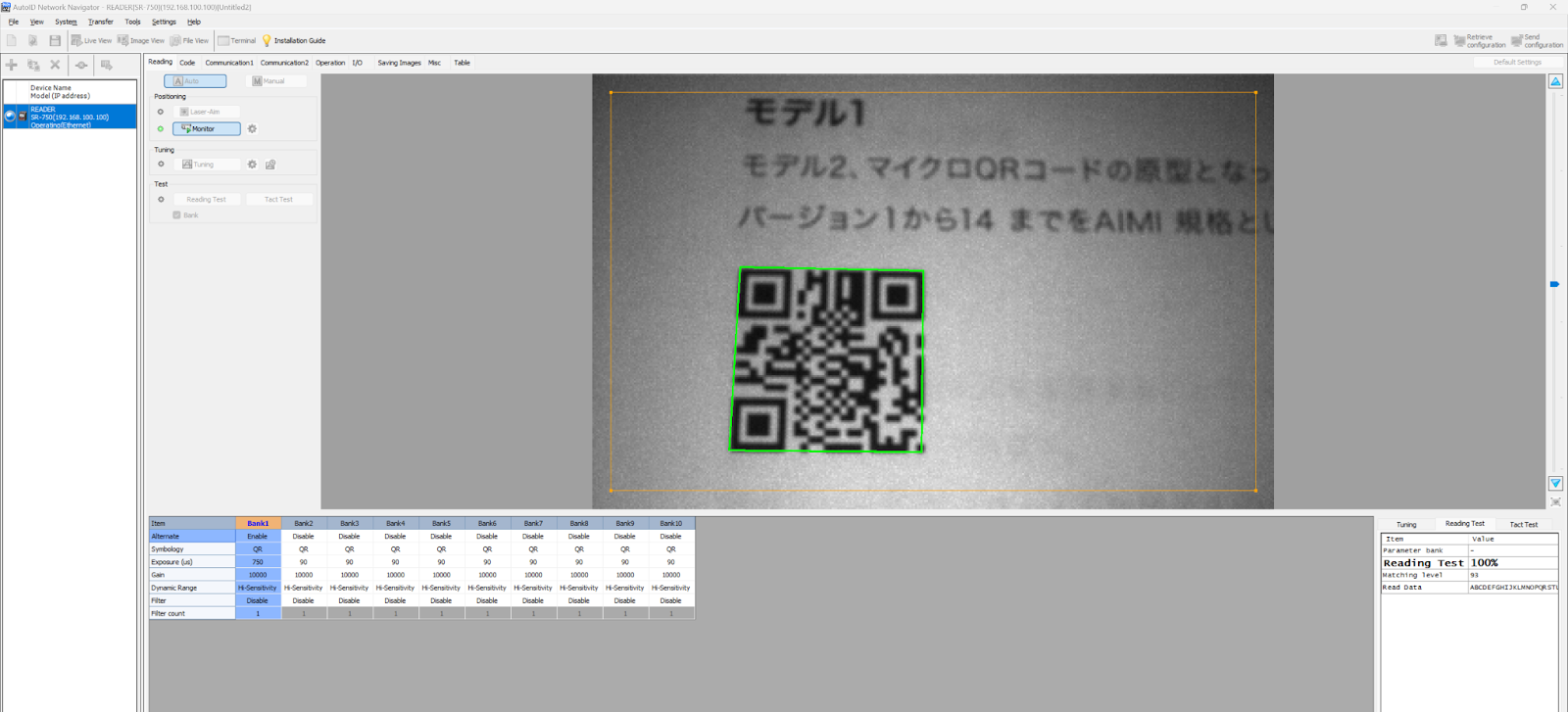Click the rightmost device list toolbar icon

107,65
